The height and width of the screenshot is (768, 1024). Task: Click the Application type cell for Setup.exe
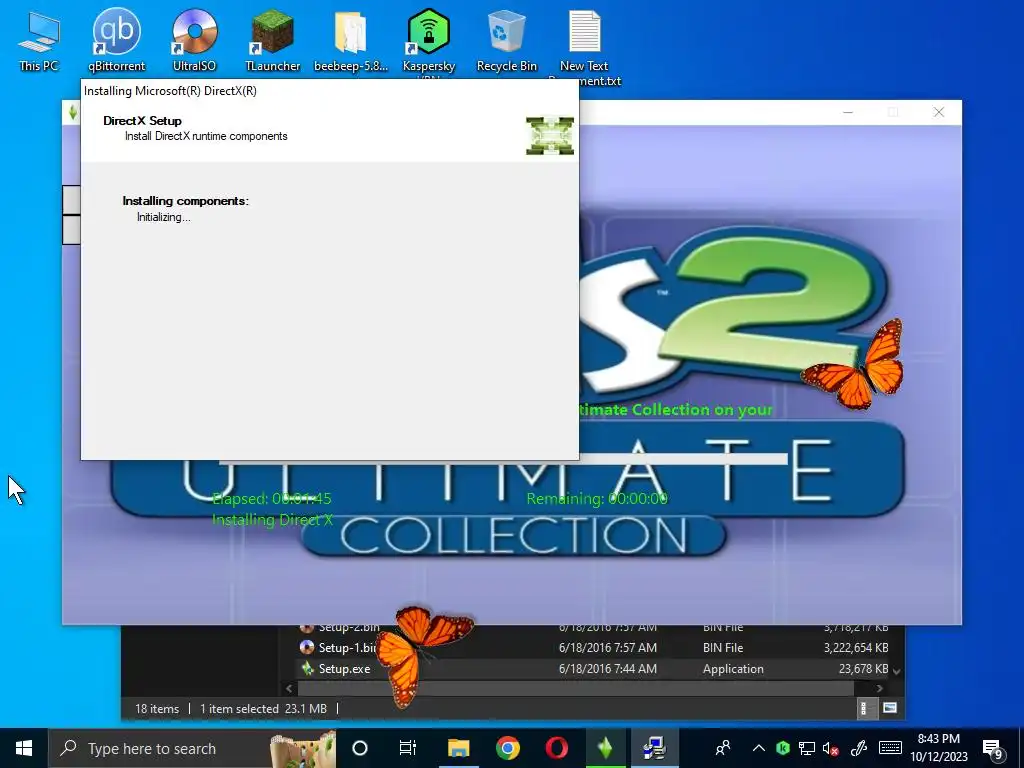(x=733, y=669)
